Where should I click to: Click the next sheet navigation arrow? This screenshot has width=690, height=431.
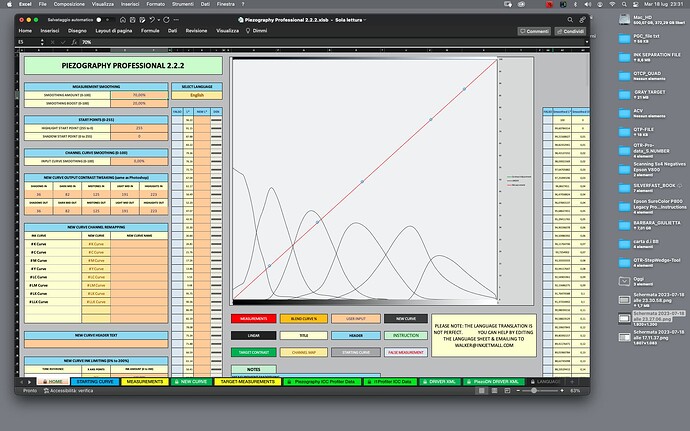29,382
